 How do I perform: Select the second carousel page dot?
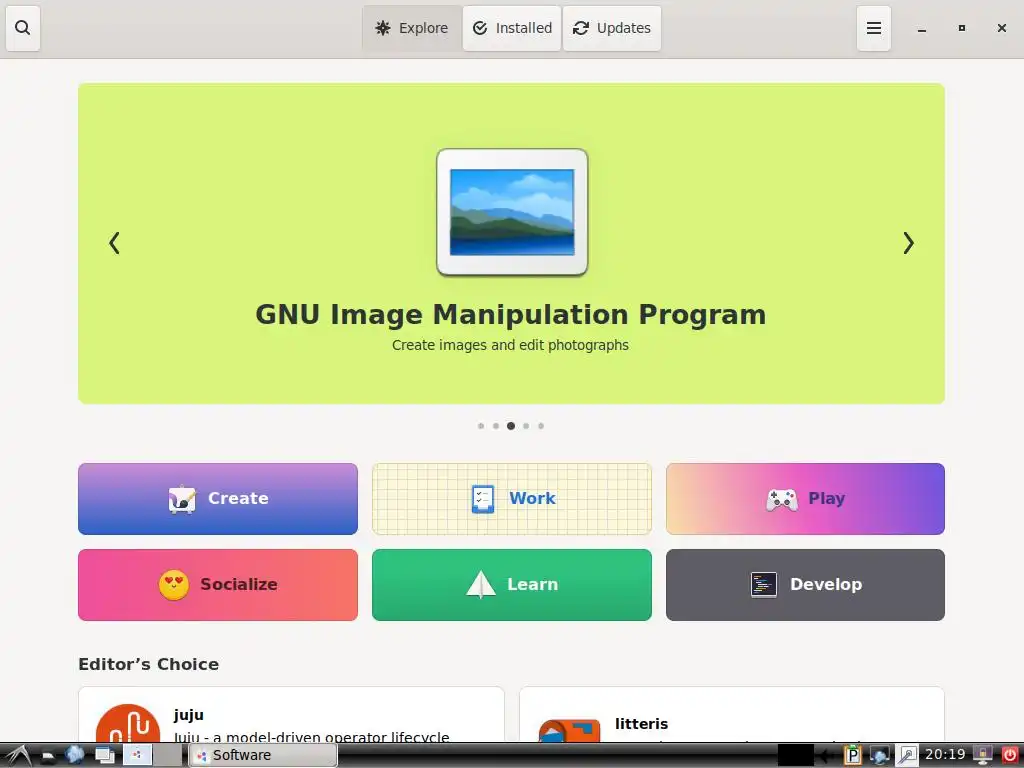coord(496,426)
